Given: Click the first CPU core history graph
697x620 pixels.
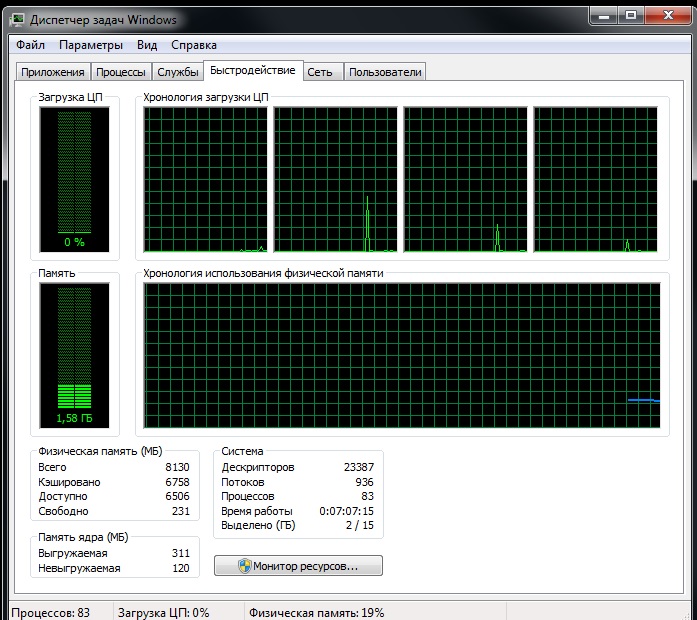Looking at the screenshot, I should (205, 180).
